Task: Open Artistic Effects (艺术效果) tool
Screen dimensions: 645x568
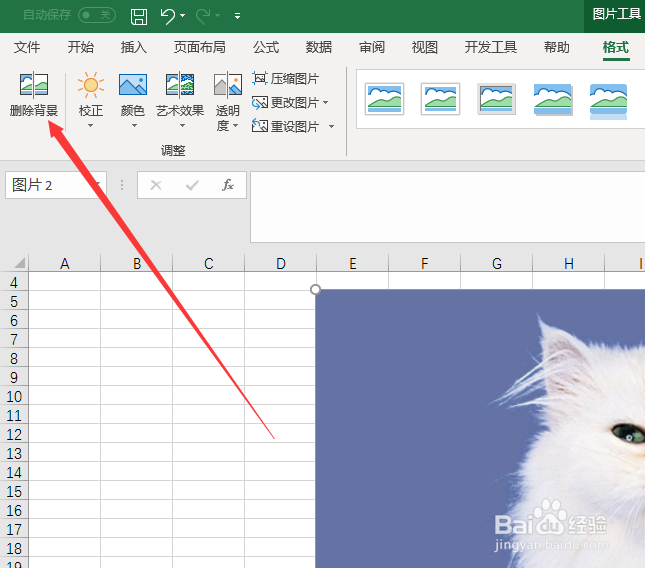Action: (180, 85)
